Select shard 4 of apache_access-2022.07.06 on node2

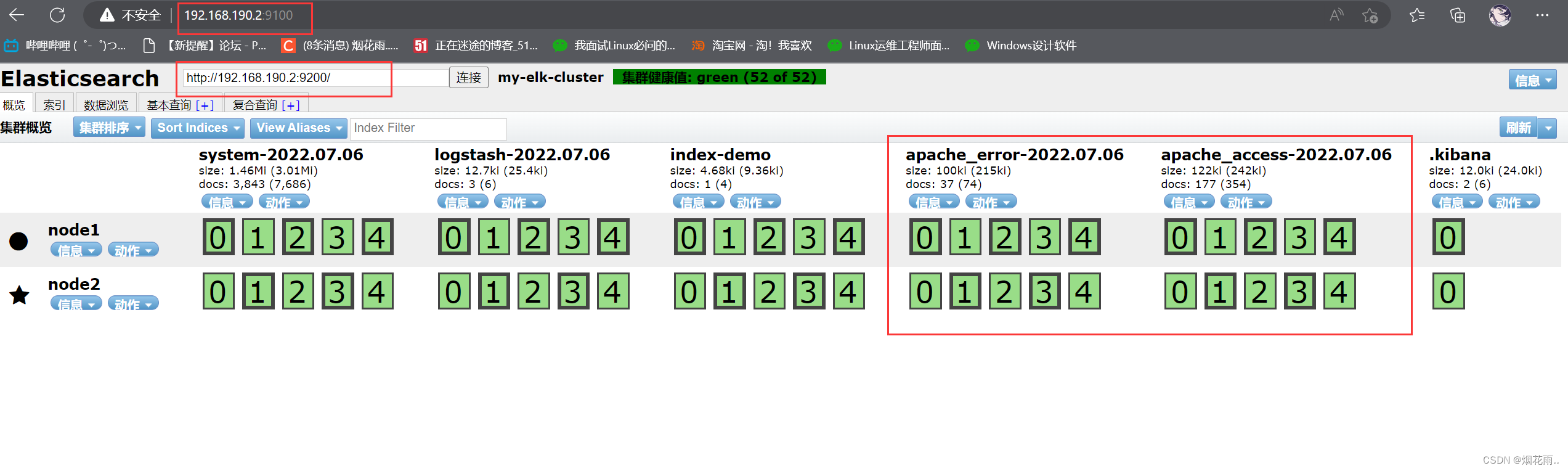coord(1339,291)
